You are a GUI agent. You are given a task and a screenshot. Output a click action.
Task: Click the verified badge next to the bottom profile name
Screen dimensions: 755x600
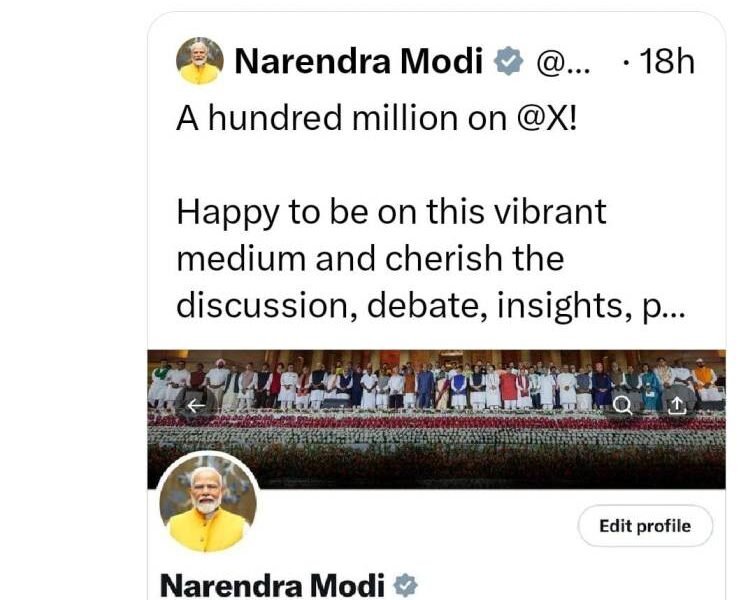pos(405,586)
